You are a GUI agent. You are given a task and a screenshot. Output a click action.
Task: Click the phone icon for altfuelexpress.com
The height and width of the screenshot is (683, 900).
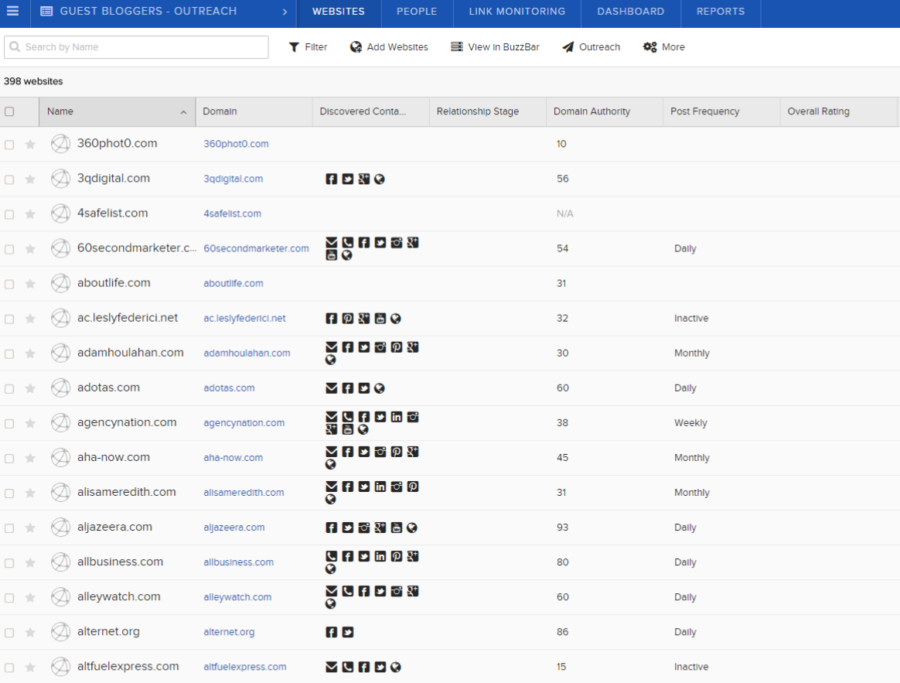click(348, 666)
